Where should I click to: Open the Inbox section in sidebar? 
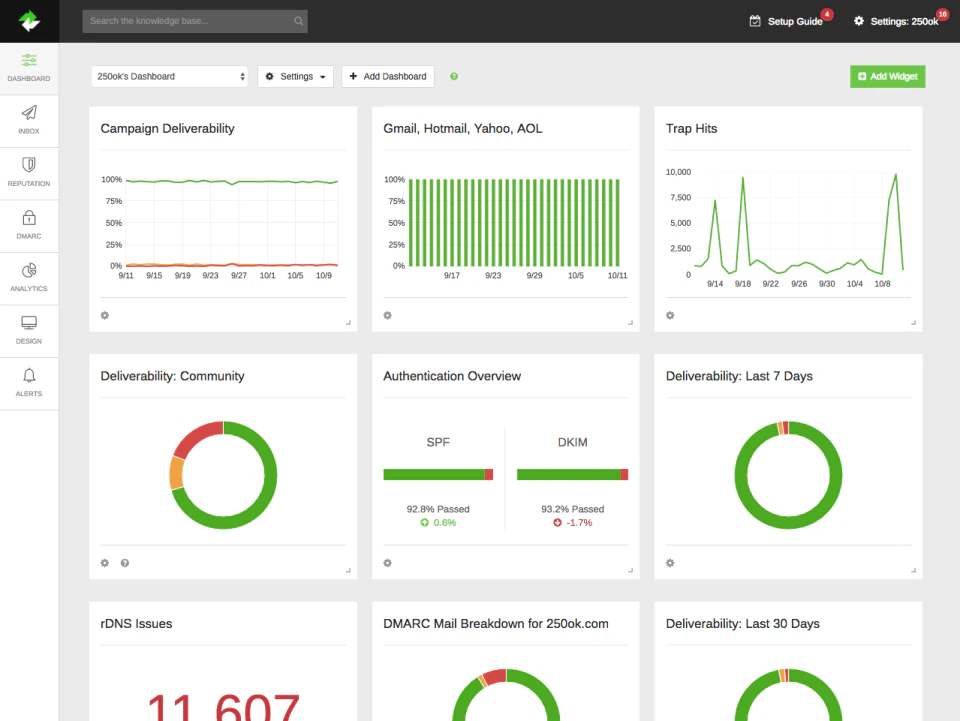29,119
